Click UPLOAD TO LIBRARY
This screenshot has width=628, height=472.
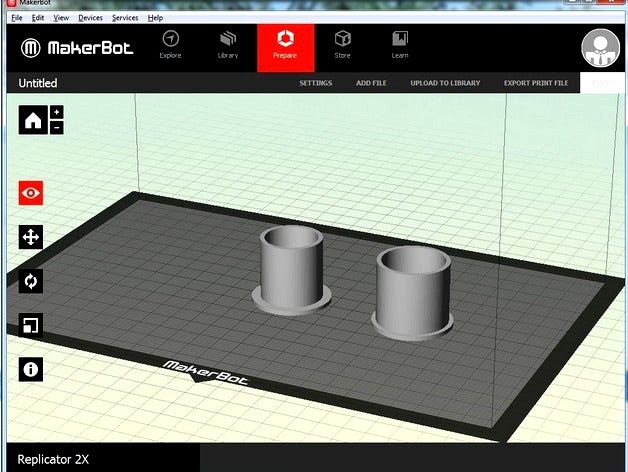tap(445, 83)
